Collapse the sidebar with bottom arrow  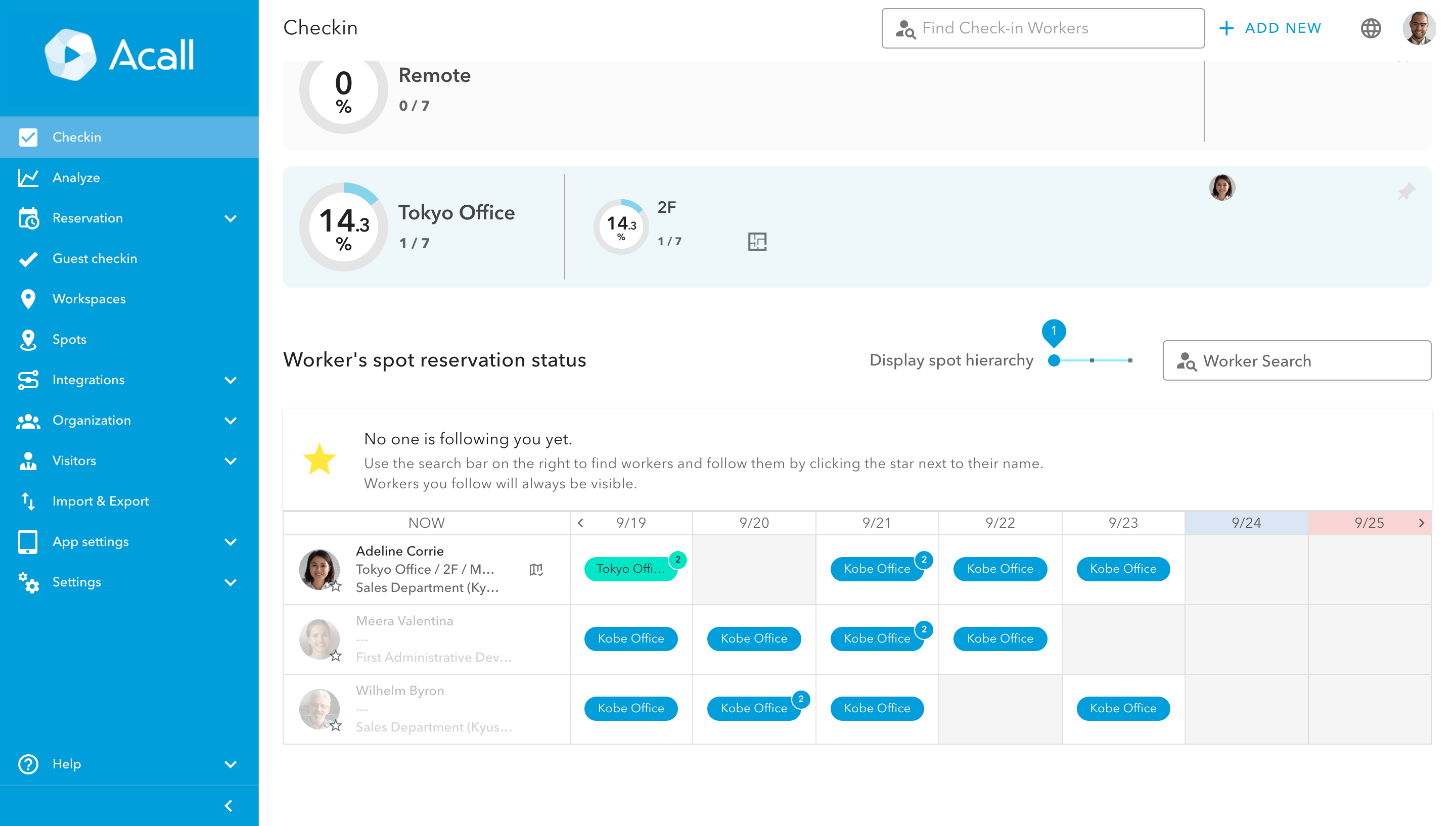click(x=228, y=806)
